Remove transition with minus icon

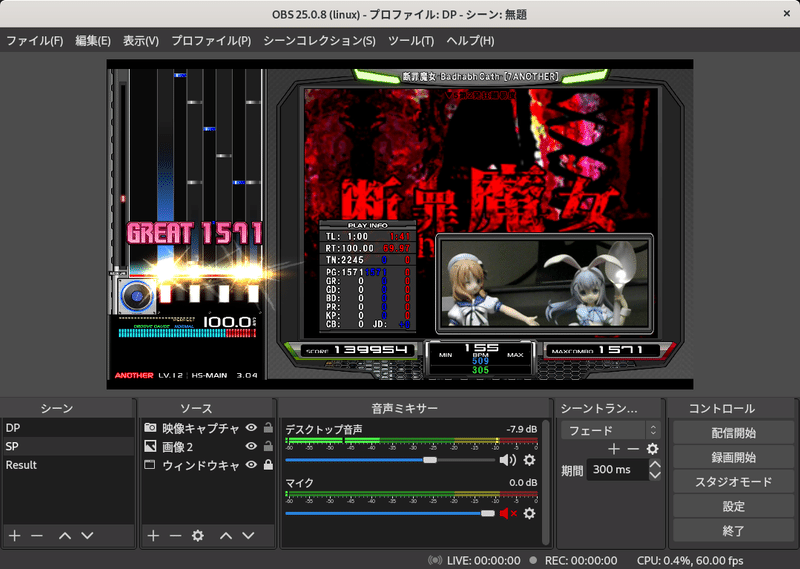click(633, 449)
